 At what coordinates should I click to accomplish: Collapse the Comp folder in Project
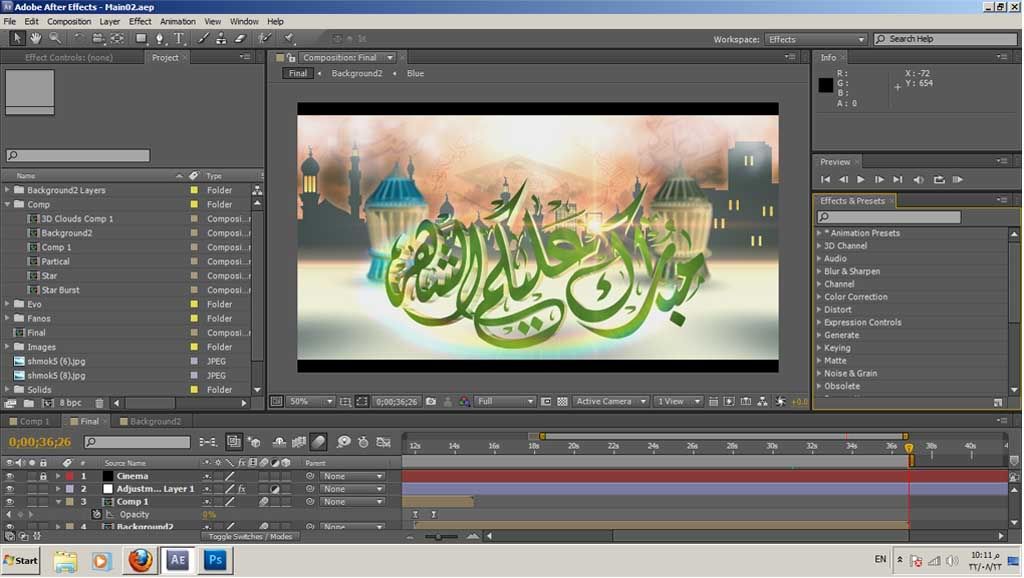[7, 204]
